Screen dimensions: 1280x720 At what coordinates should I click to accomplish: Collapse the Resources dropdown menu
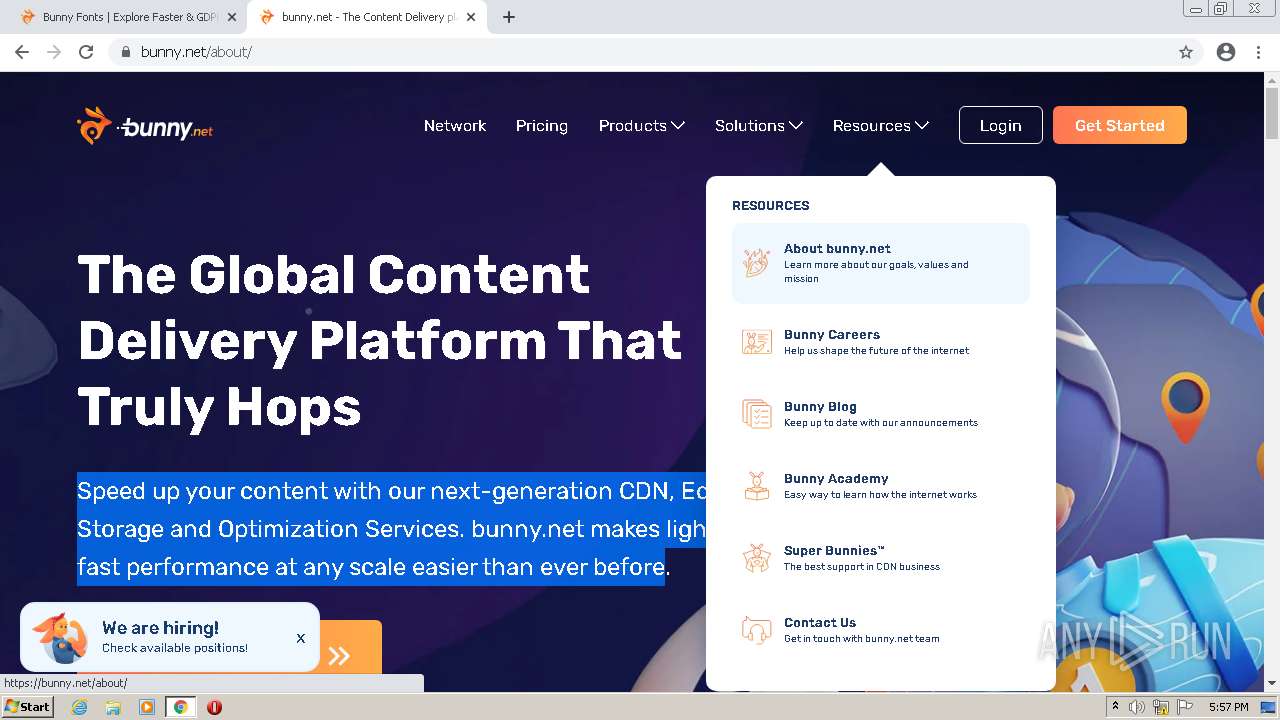pos(880,126)
